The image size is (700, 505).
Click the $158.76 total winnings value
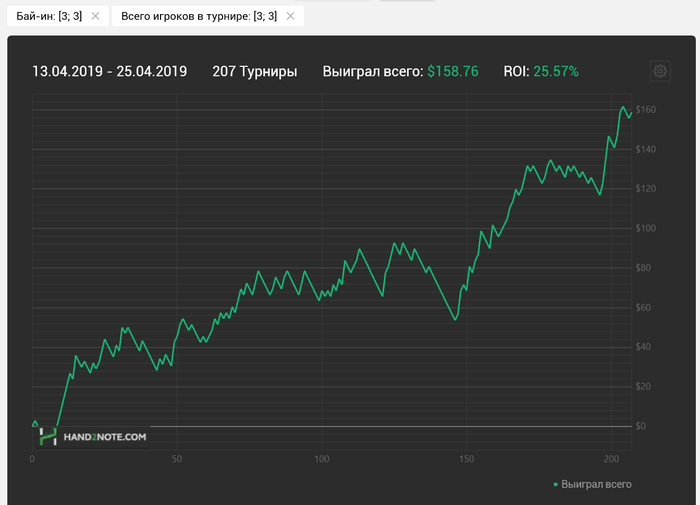point(453,71)
